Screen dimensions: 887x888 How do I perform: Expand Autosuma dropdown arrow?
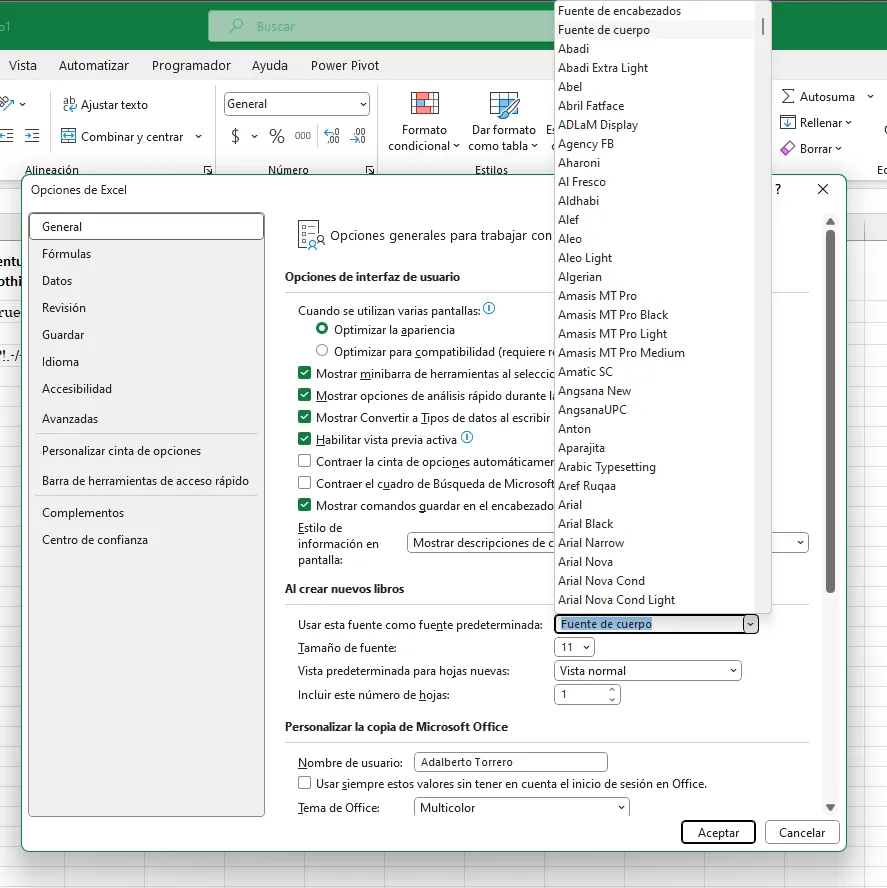tap(871, 97)
